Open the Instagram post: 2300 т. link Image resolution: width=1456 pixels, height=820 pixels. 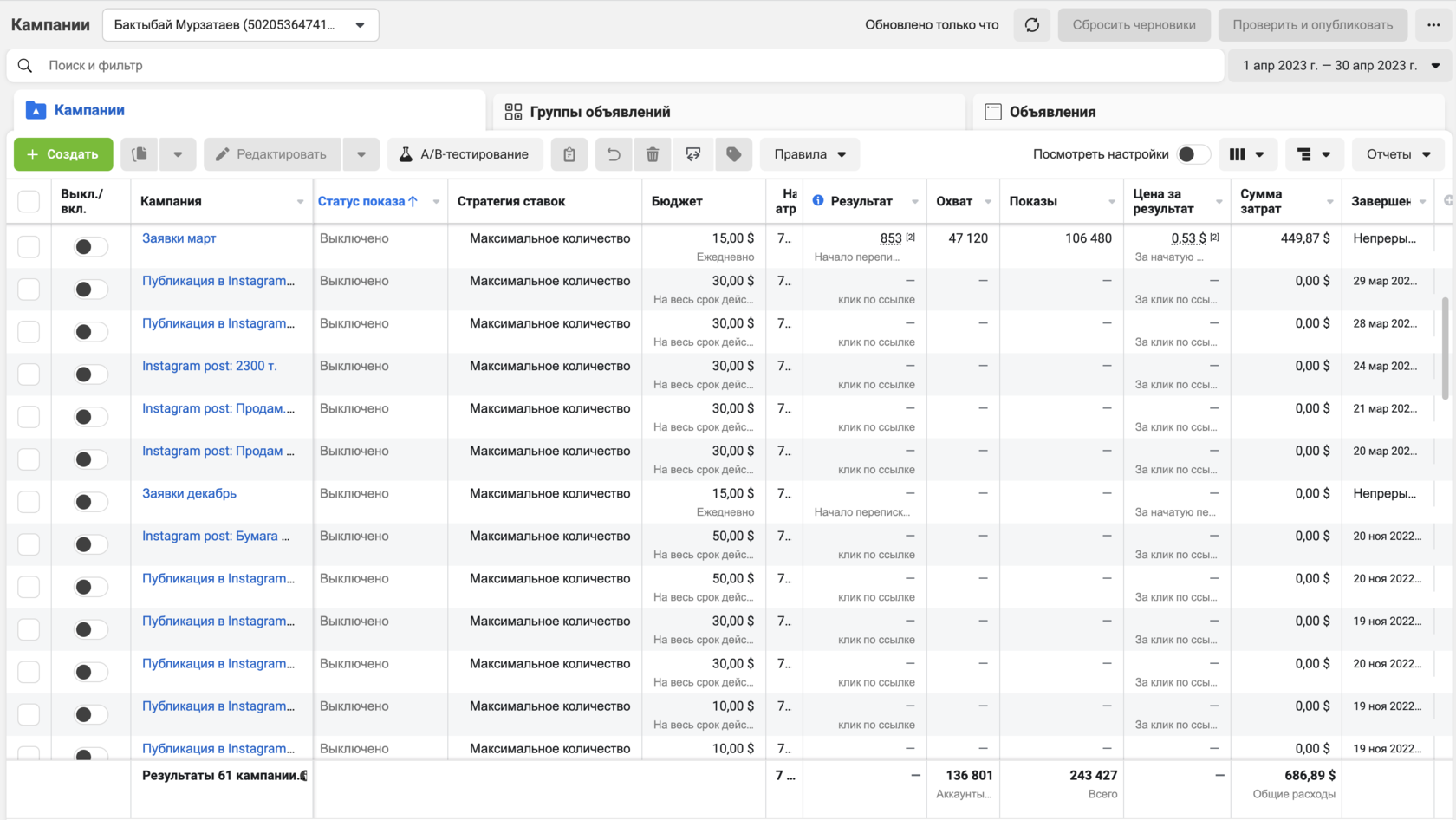click(210, 366)
